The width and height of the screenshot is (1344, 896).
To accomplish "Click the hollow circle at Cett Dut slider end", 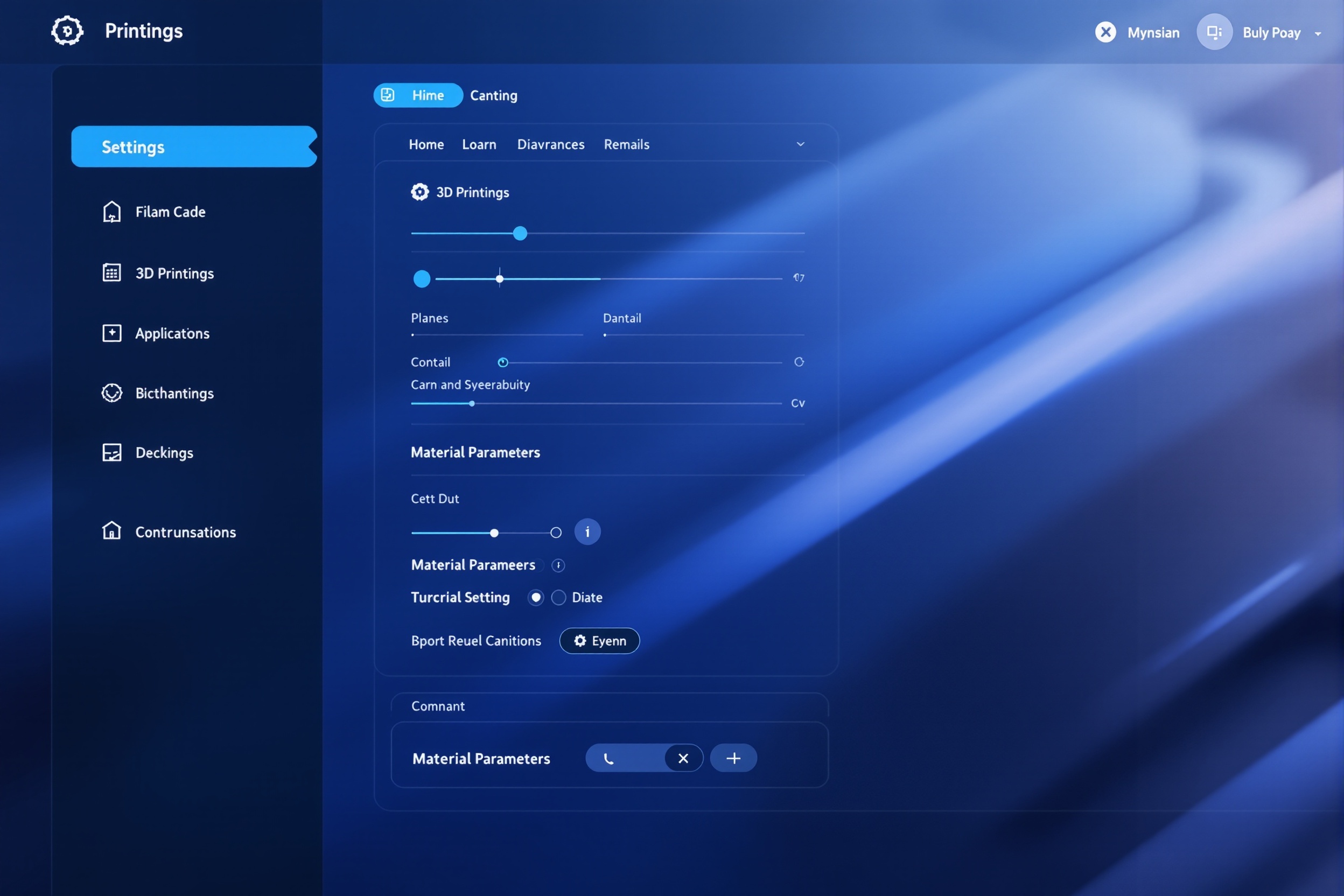I will tap(556, 533).
